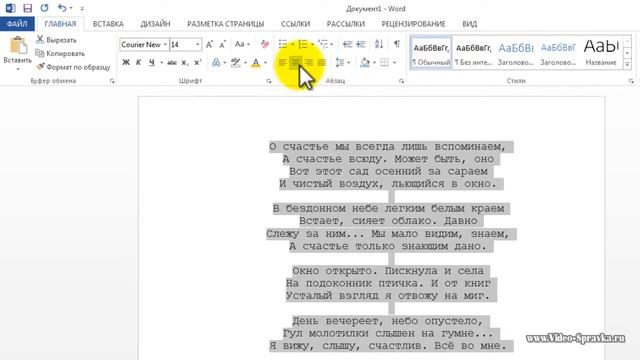Decrease font size with the smaller A icon
The height and width of the screenshot is (360, 640).
tap(222, 44)
